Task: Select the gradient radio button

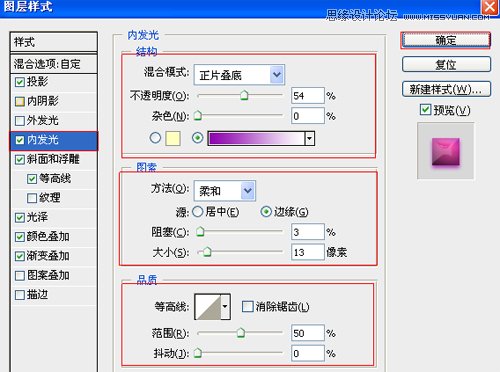Action: tap(198, 138)
